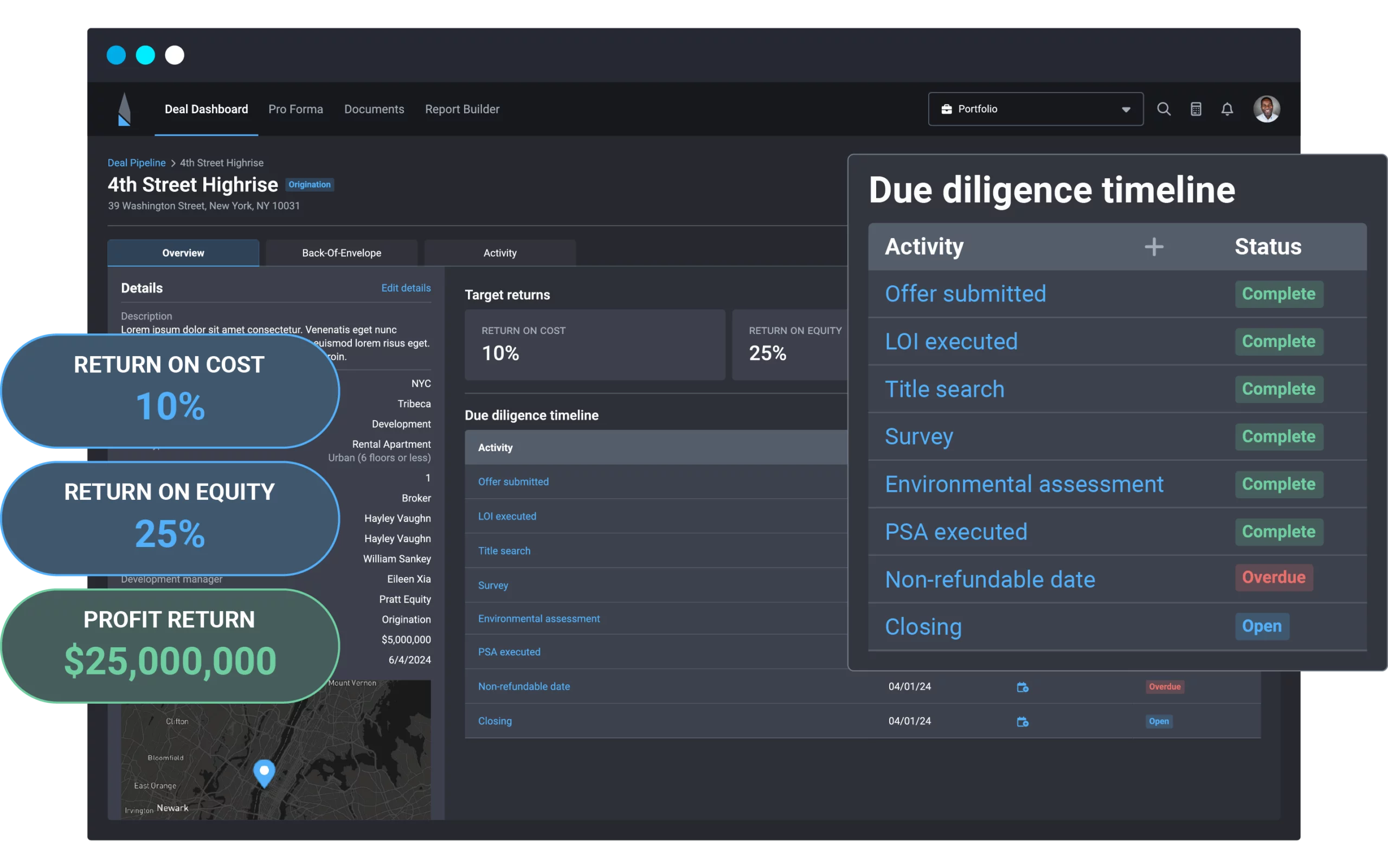Screen dimensions: 1388x868
Task: Click PSA executed in small timeline table
Action: coord(509,652)
